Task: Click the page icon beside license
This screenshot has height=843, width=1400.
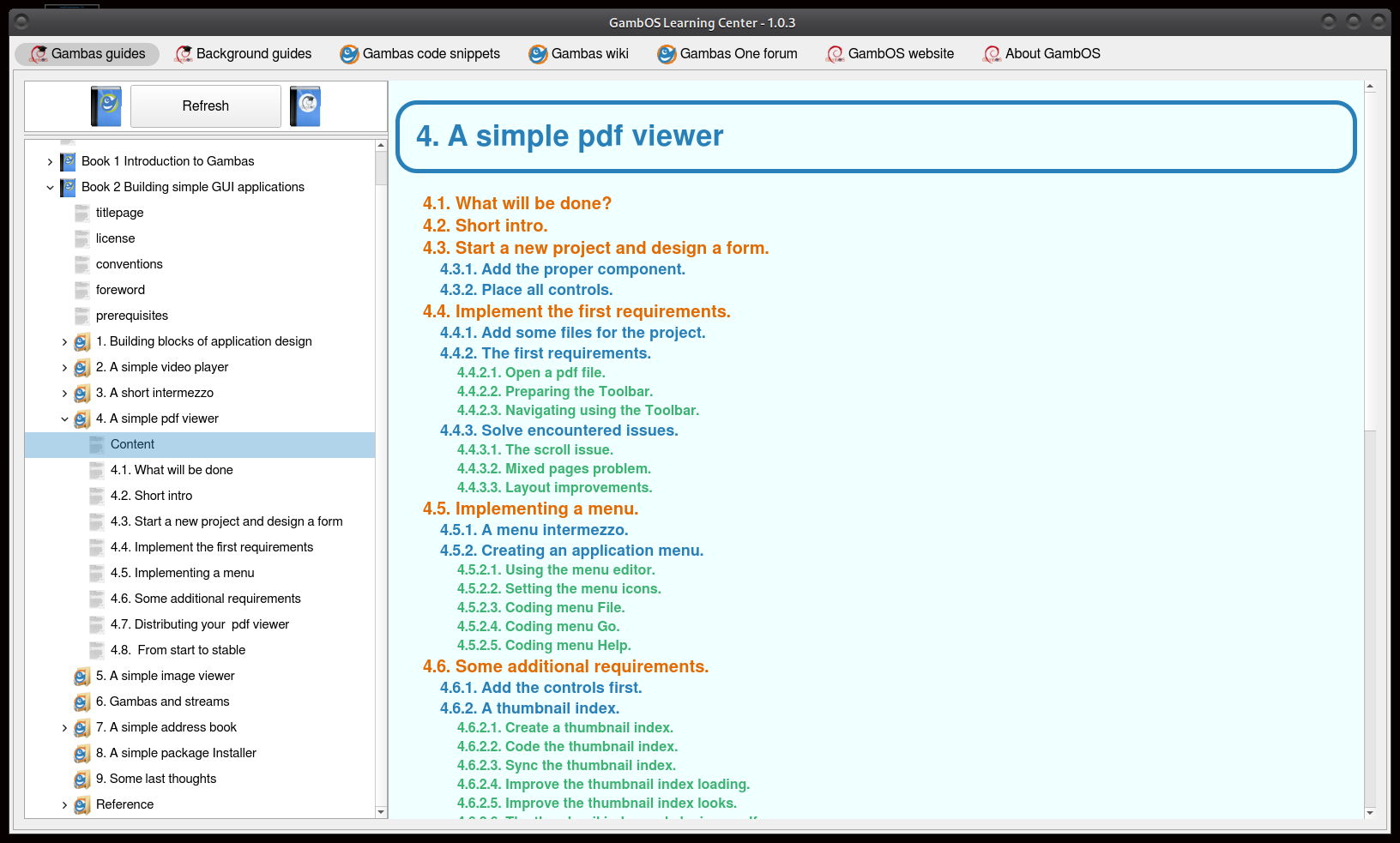Action: [x=82, y=238]
